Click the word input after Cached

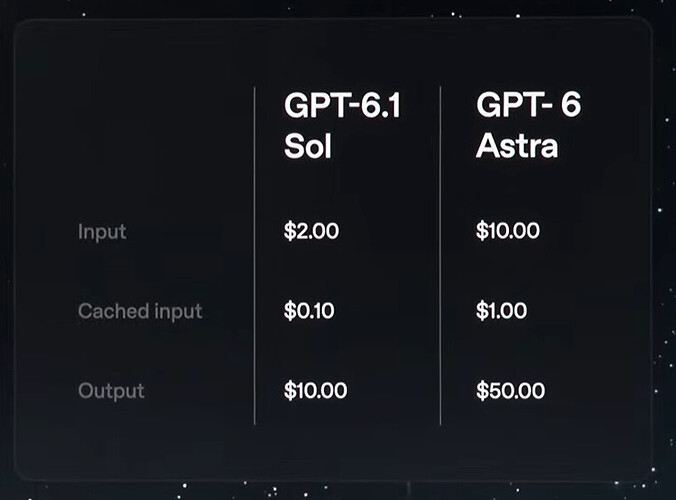[x=178, y=312]
